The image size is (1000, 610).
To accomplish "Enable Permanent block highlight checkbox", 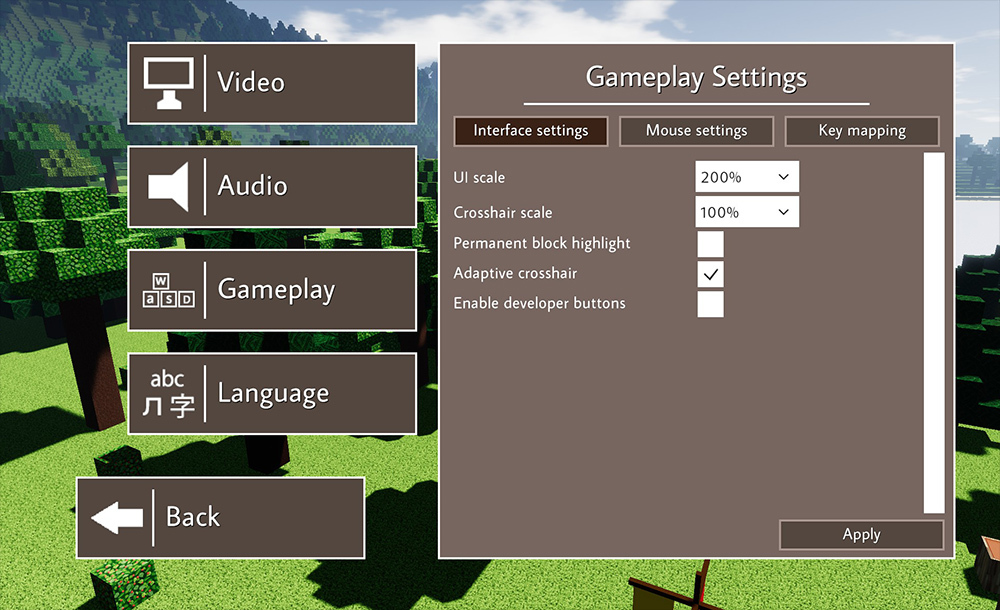I will click(710, 244).
